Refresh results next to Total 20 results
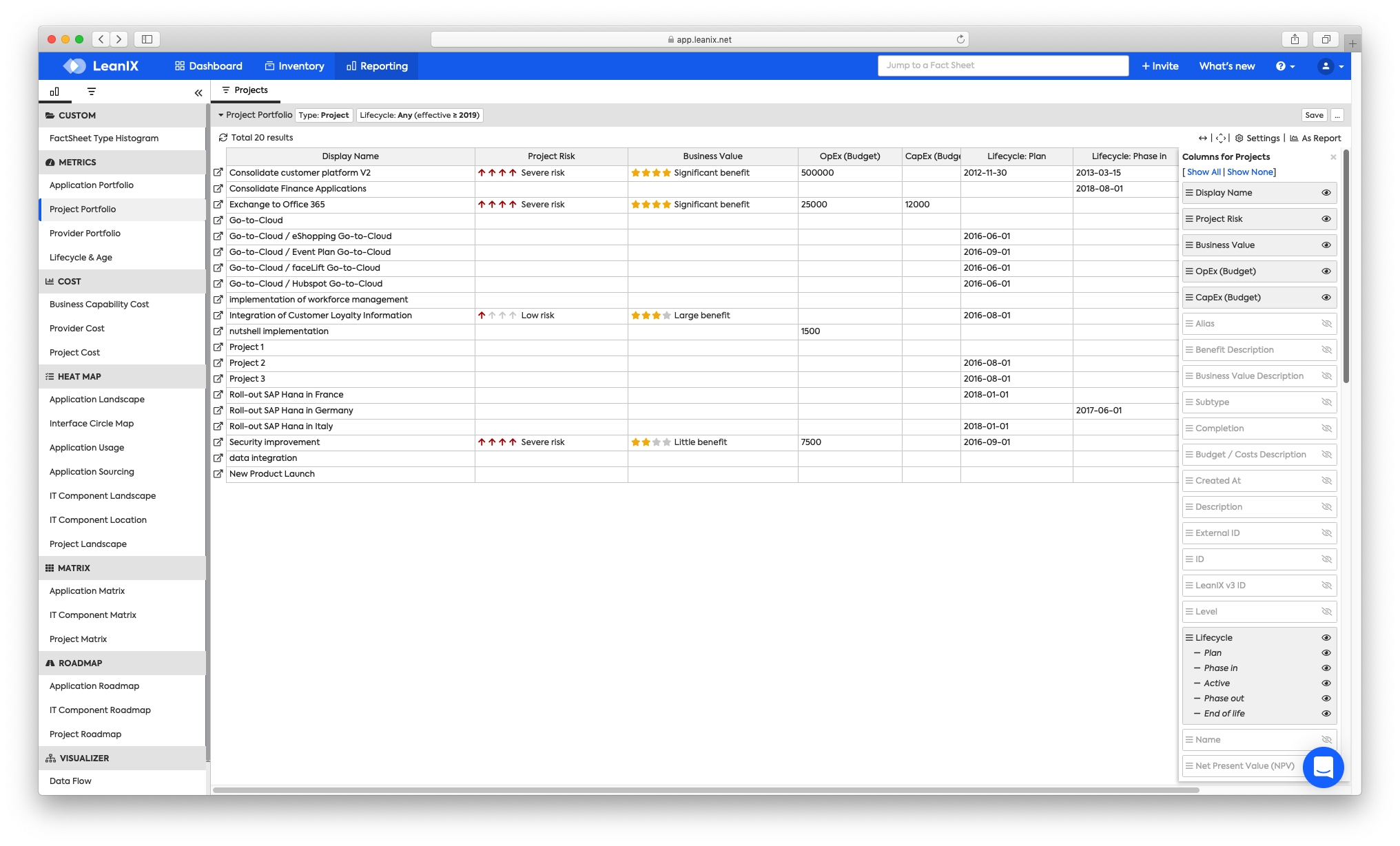This screenshot has height=846, width=1400. point(223,138)
